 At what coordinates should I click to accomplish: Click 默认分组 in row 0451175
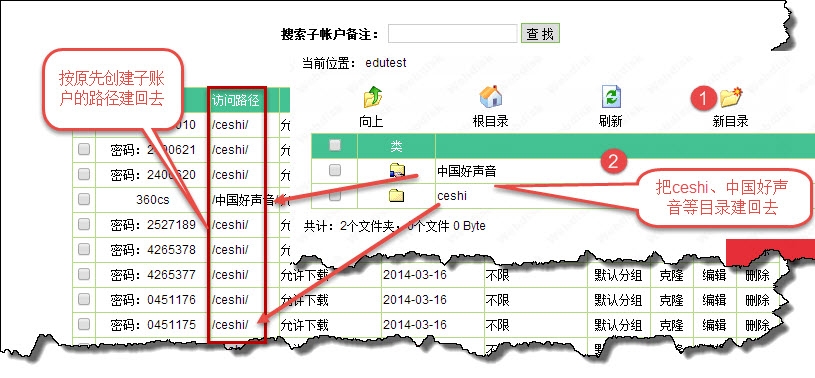click(x=619, y=325)
